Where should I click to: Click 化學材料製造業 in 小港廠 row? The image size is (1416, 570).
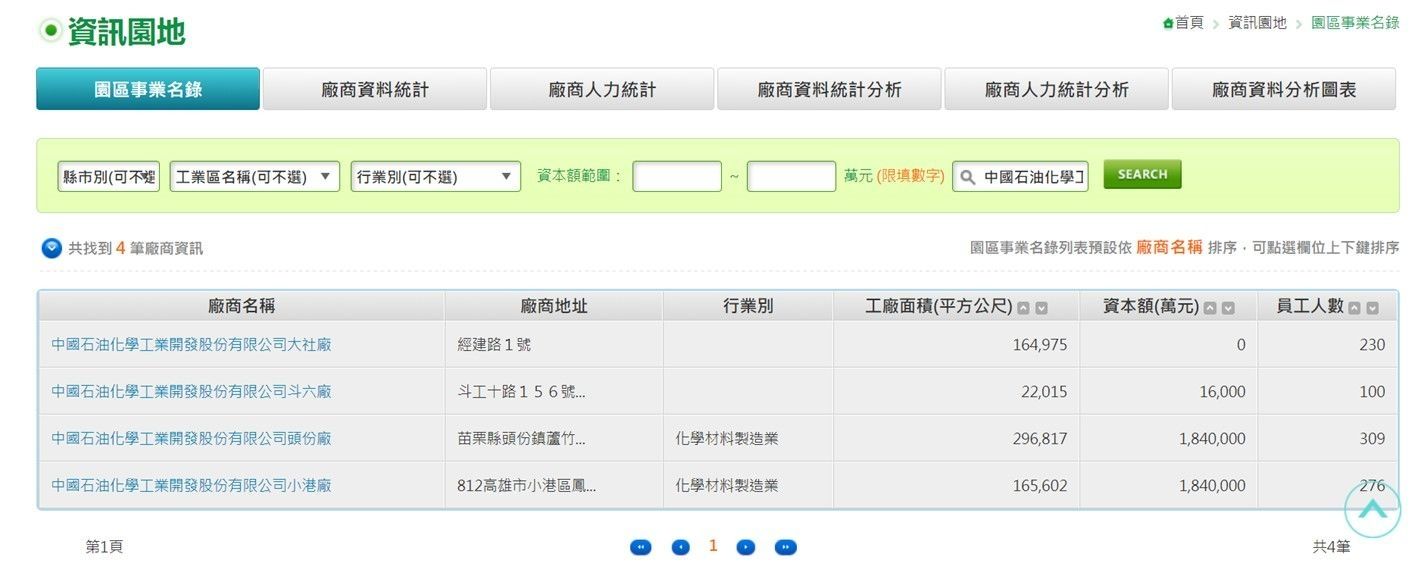pyautogui.click(x=726, y=485)
